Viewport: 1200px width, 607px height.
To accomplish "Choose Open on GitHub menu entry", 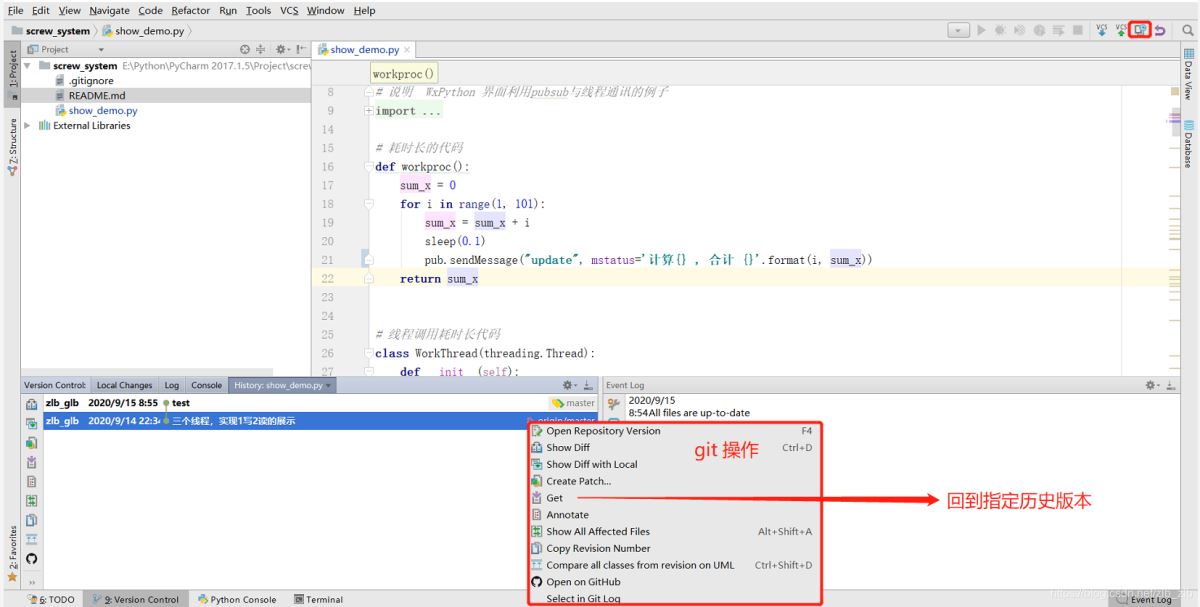I will (674, 582).
